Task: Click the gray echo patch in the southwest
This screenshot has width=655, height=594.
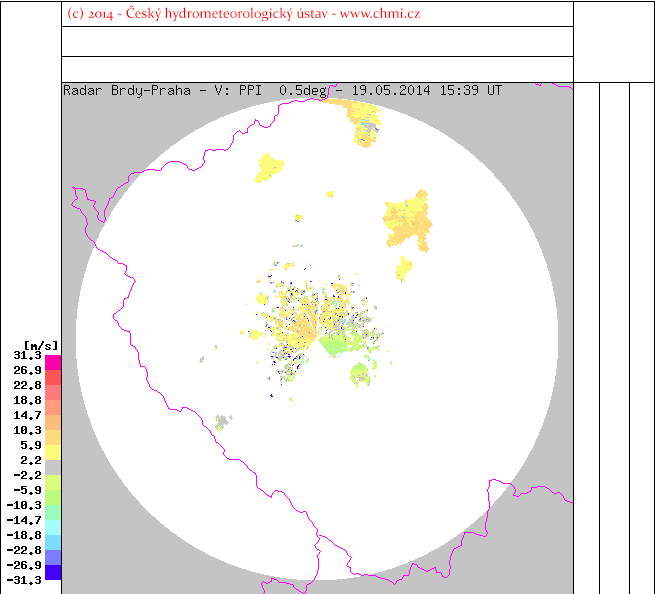Action: 223,422
